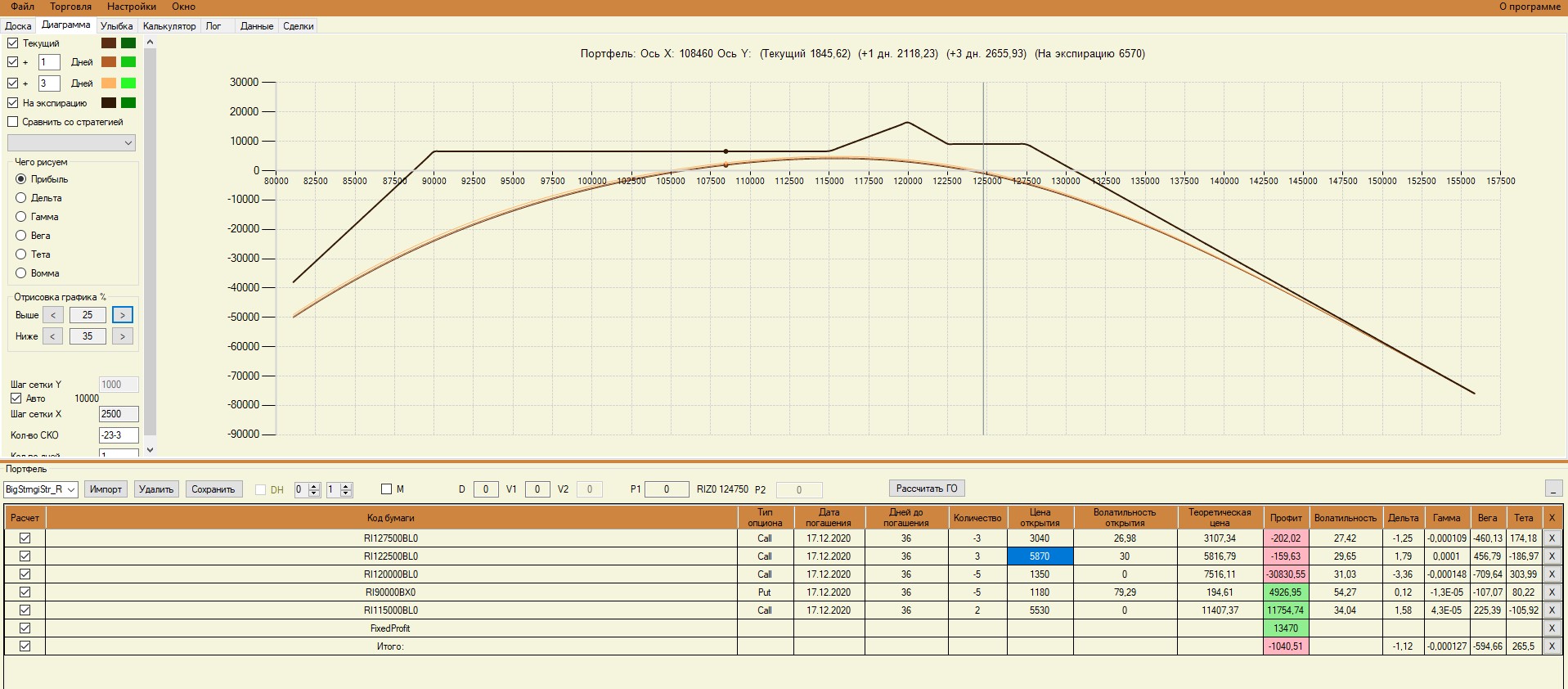Click the days field showing 3
This screenshot has width=1568, height=689.
tap(49, 83)
